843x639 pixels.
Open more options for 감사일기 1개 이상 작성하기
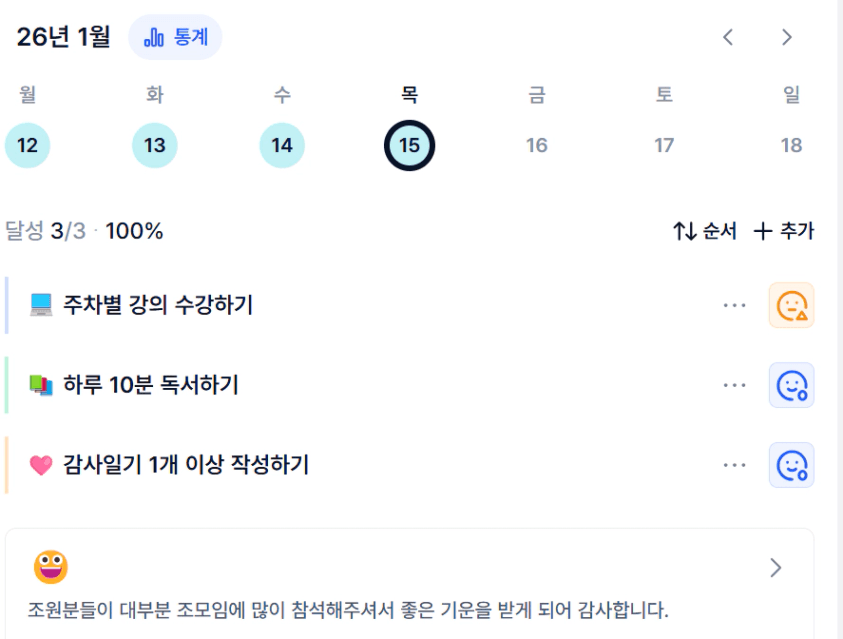[x=734, y=465]
